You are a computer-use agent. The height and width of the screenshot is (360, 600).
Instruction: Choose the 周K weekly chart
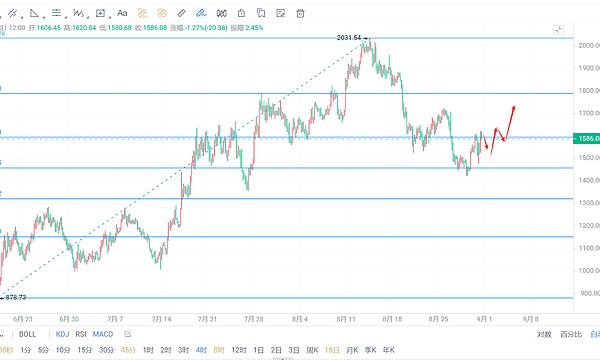click(312, 350)
